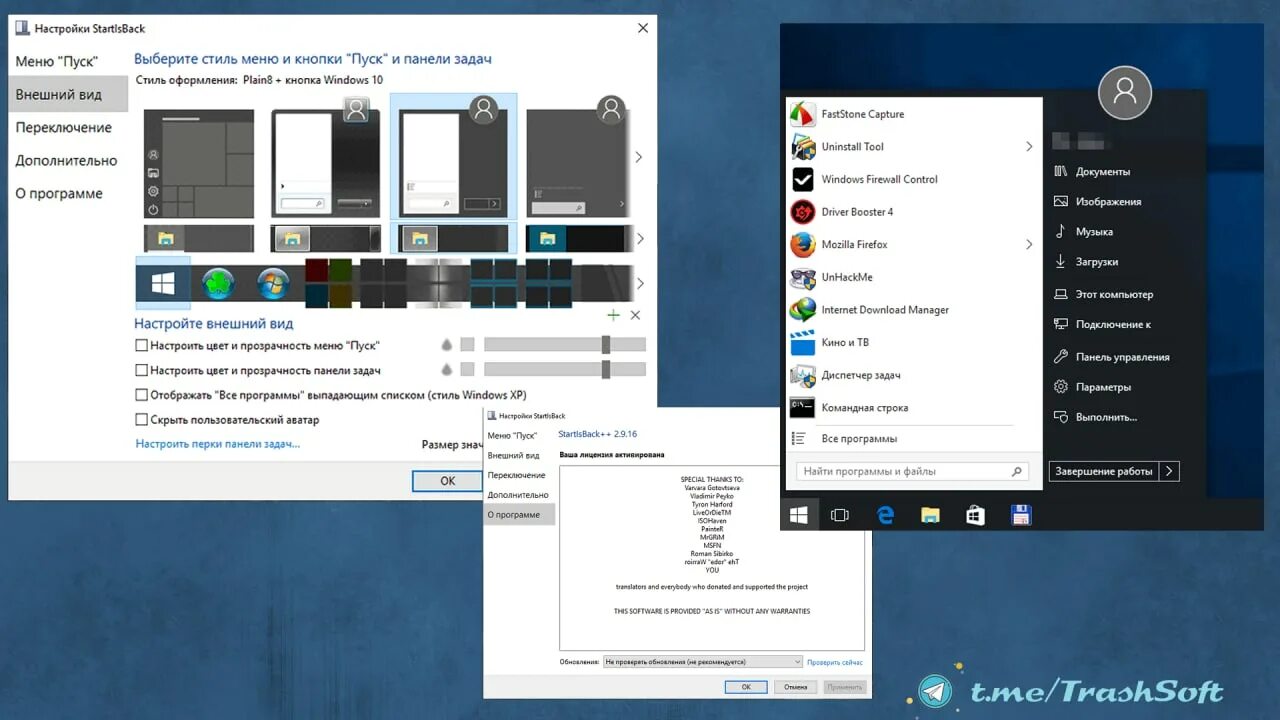The image size is (1280, 720).
Task: Go to Дополнительно section in the large window
Action: coord(68,160)
